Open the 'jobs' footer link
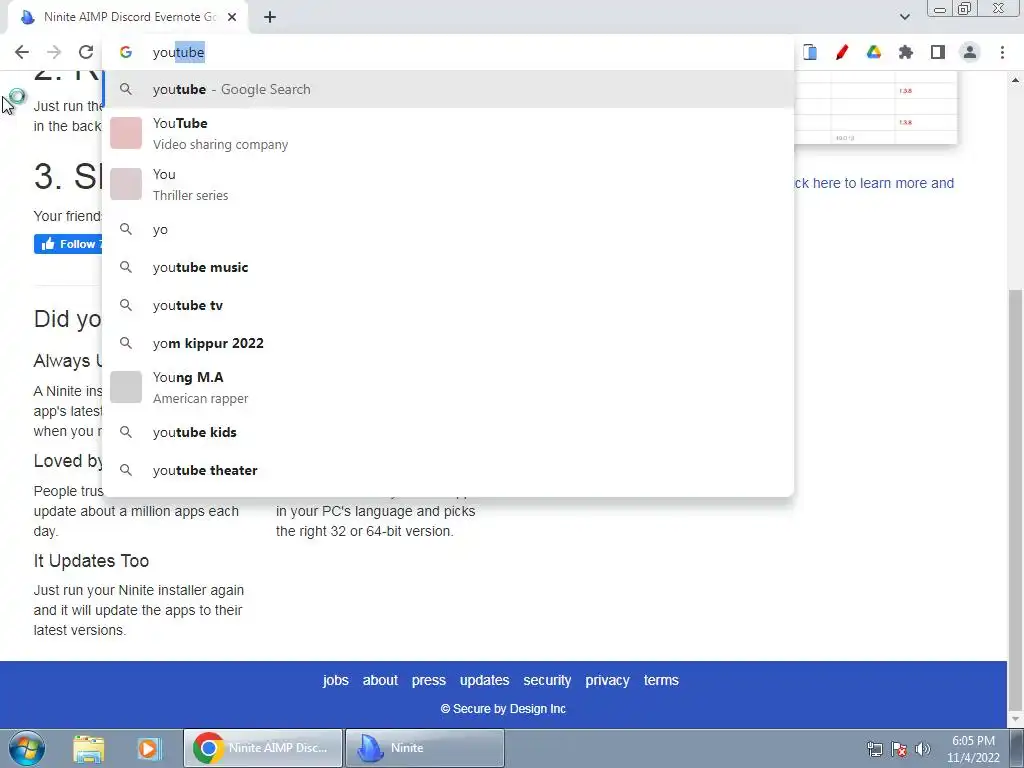Viewport: 1024px width, 768px height. coord(336,680)
